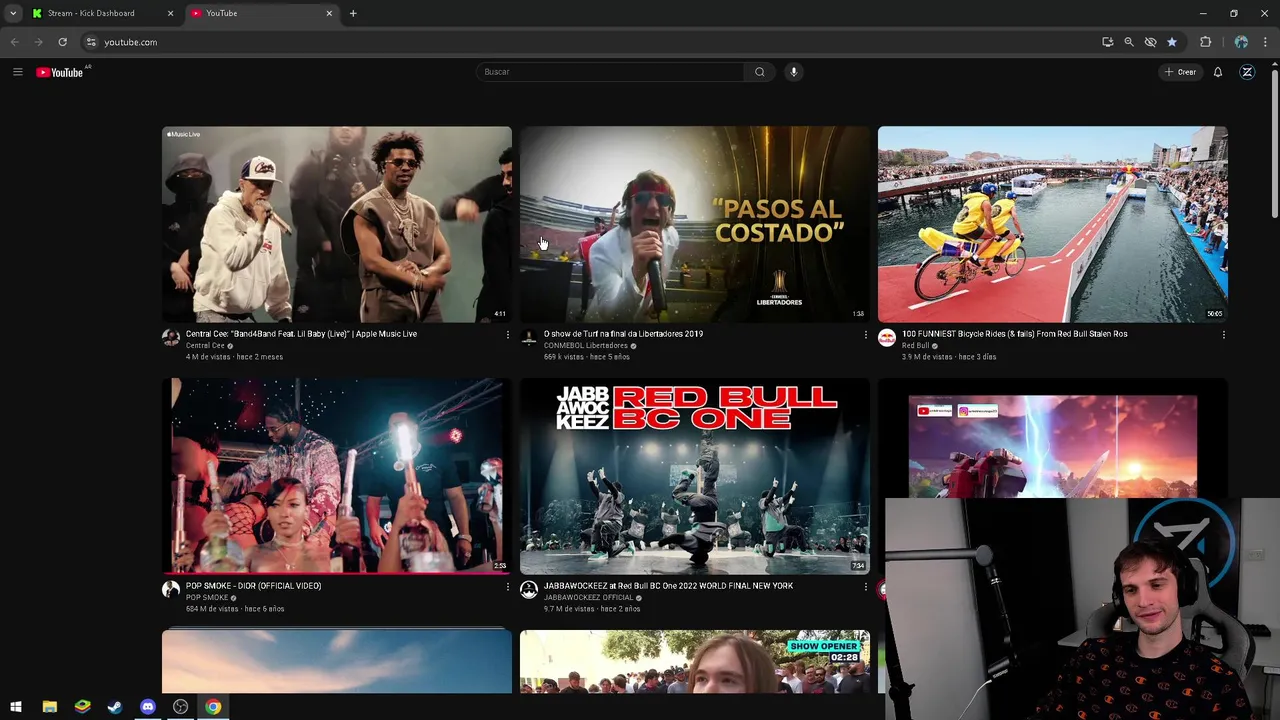The height and width of the screenshot is (720, 1280).
Task: View site information icon beside the URL
Action: tap(91, 42)
